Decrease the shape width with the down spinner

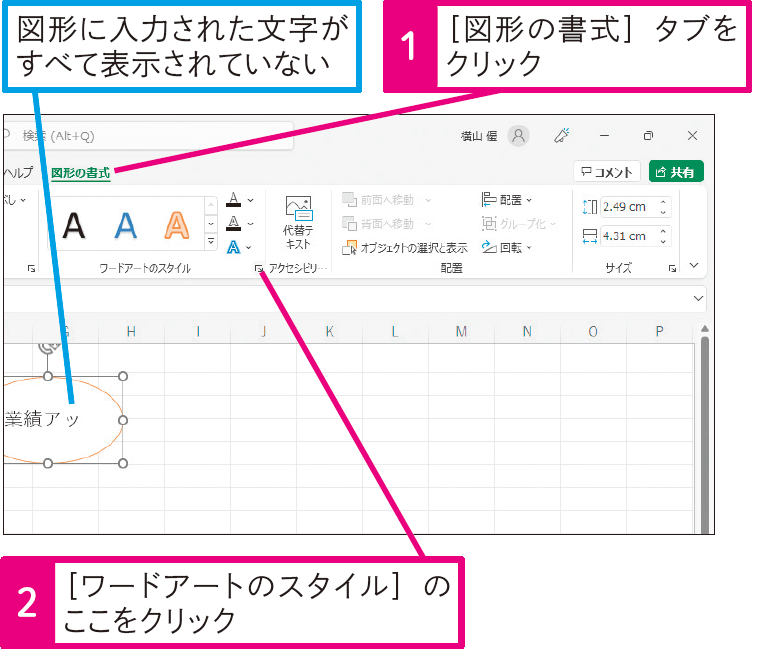(x=663, y=241)
